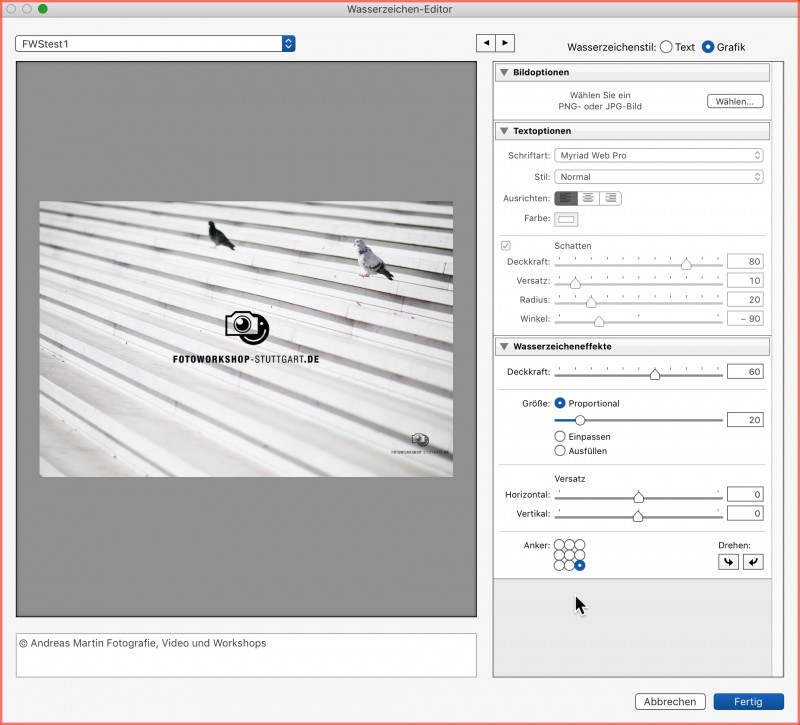This screenshot has width=800, height=725.
Task: Click Wählen... button to pick image
Action: 735,101
